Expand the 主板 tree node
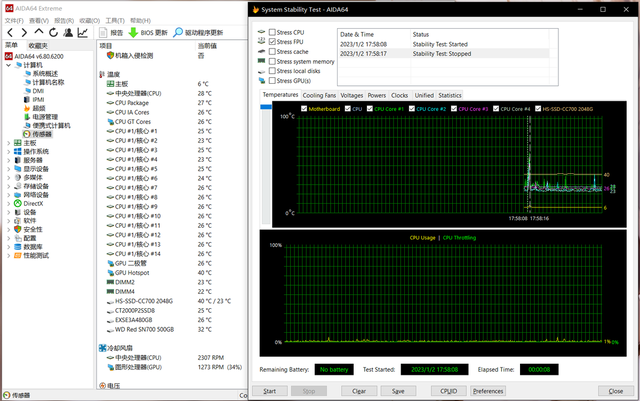Viewport: 640px width, 401px height. click(9, 143)
